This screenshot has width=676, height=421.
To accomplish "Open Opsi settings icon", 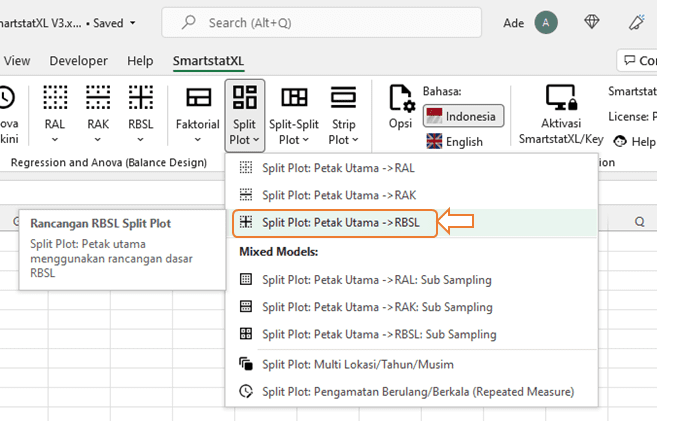I will tap(401, 98).
